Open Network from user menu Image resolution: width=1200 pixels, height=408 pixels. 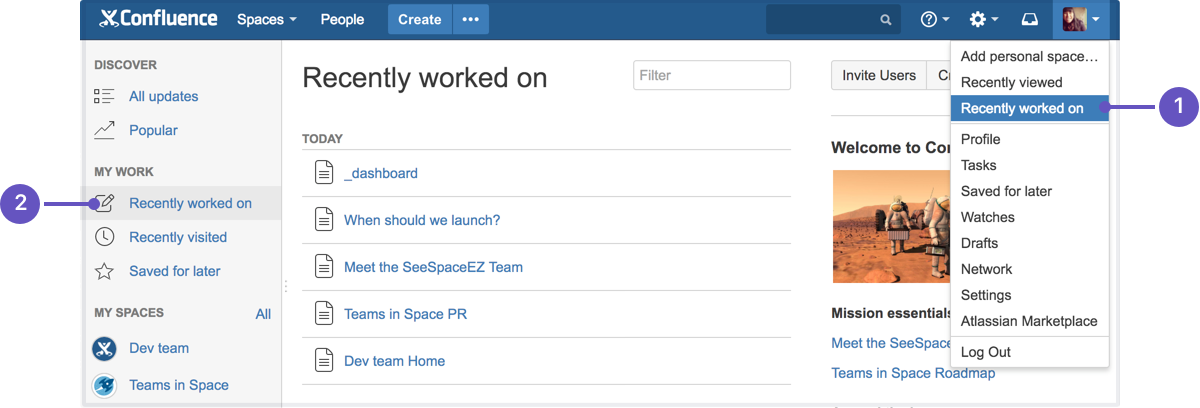tap(1029, 269)
